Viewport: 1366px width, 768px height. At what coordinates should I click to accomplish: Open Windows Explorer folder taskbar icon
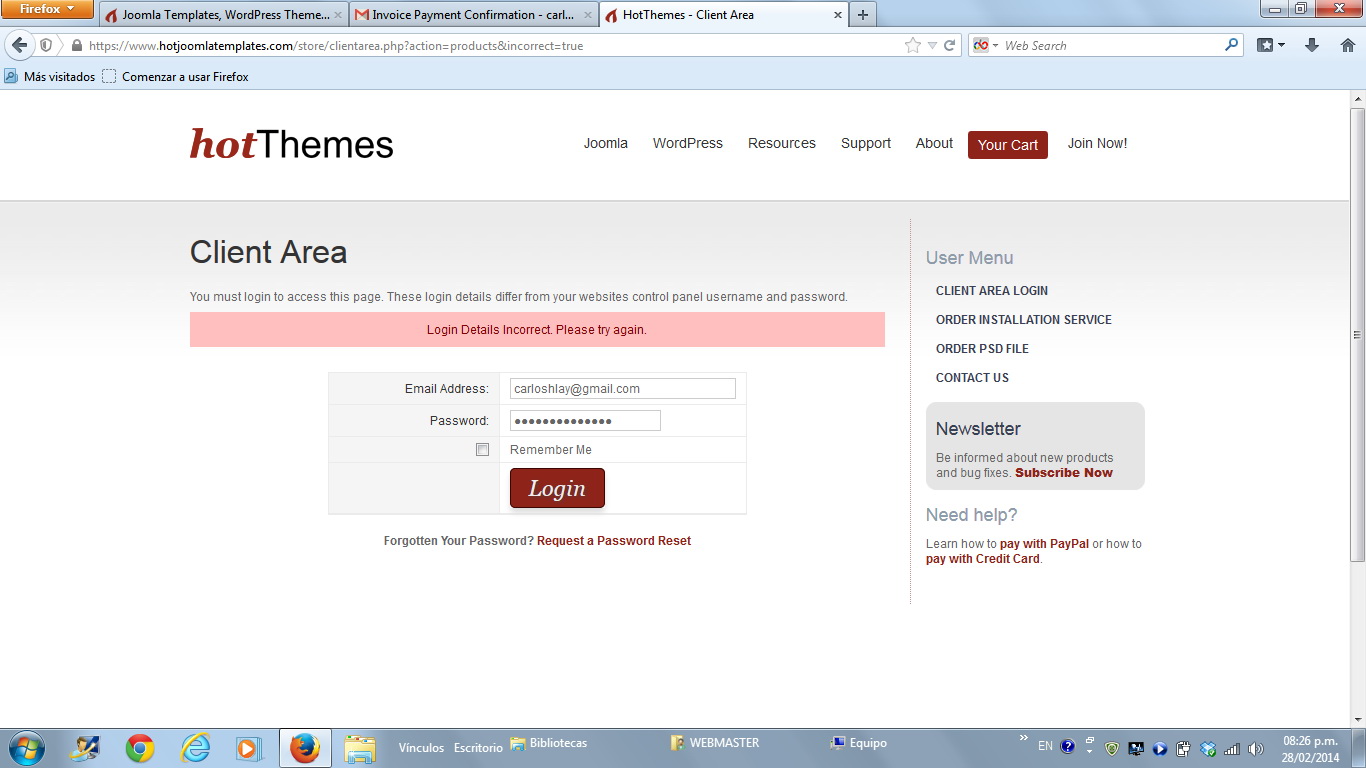(360, 748)
